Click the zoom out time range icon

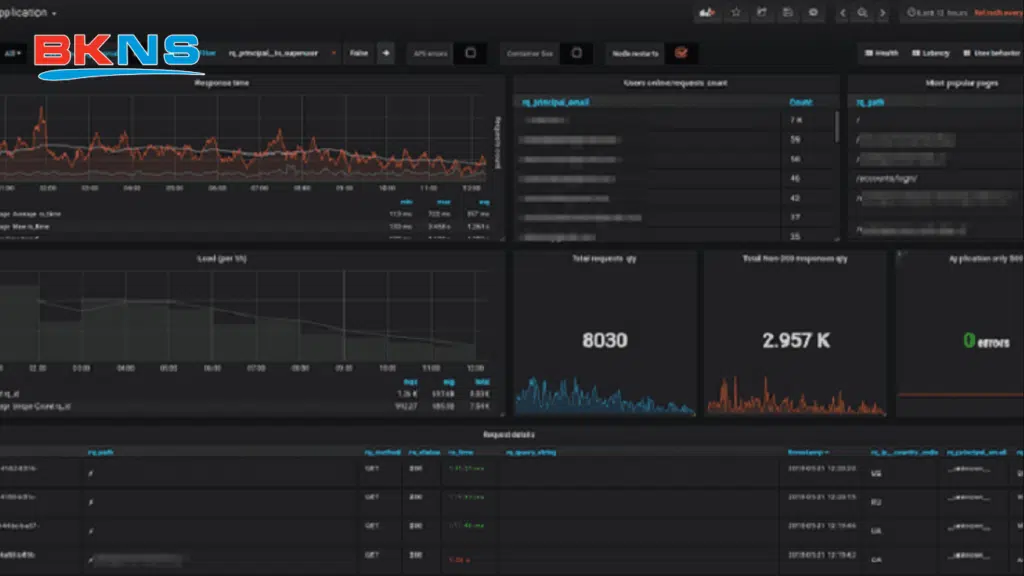[862, 12]
